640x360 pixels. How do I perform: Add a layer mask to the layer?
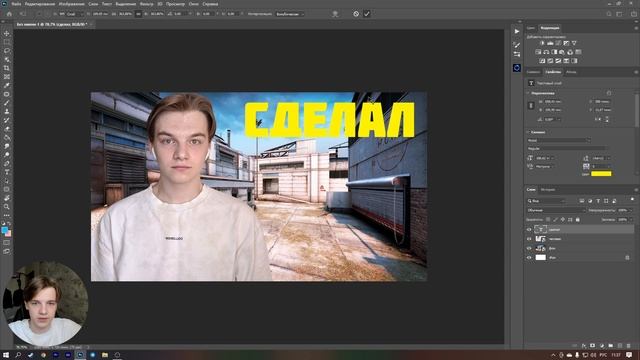[x=593, y=346]
